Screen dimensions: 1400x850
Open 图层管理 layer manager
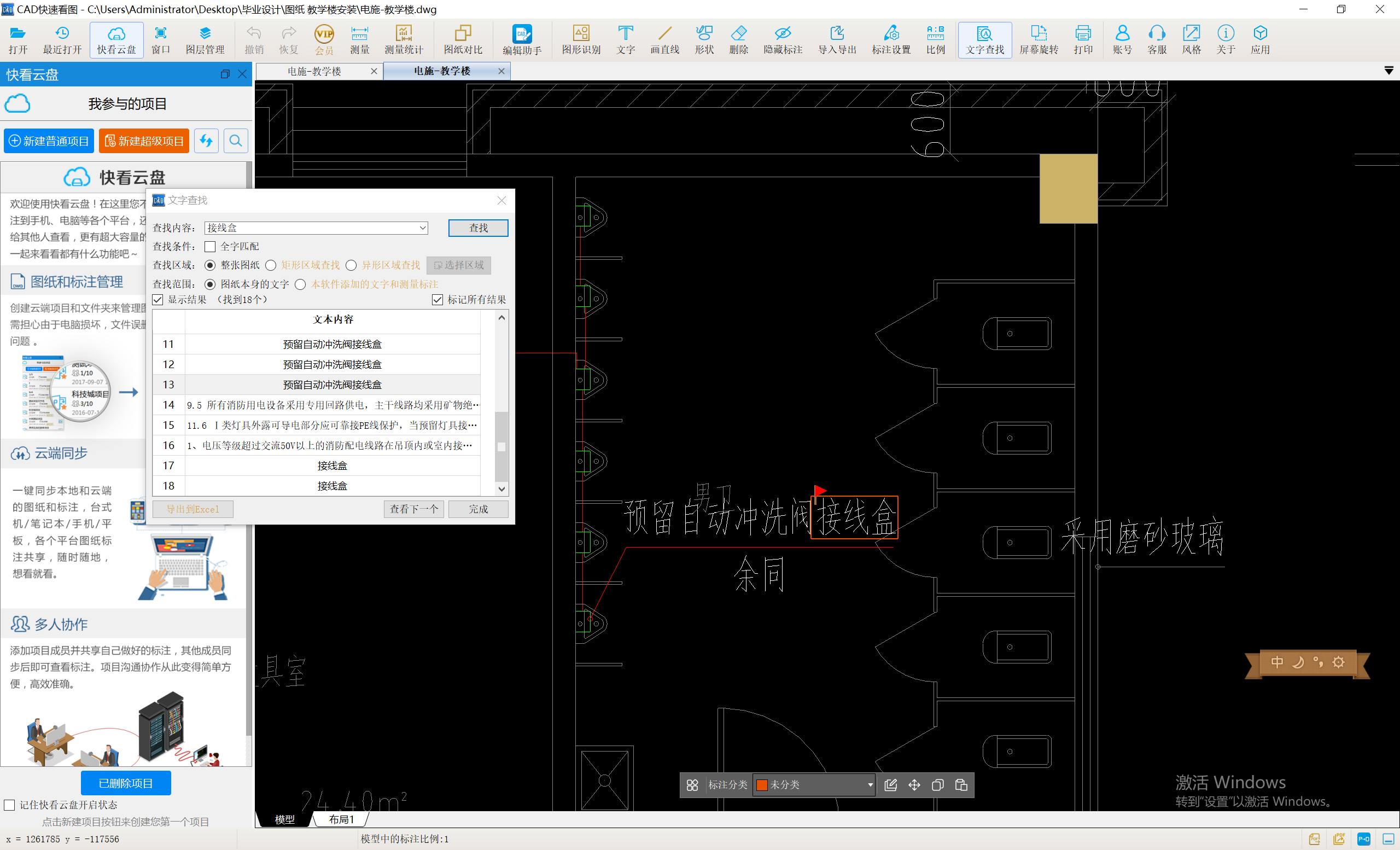click(x=205, y=40)
